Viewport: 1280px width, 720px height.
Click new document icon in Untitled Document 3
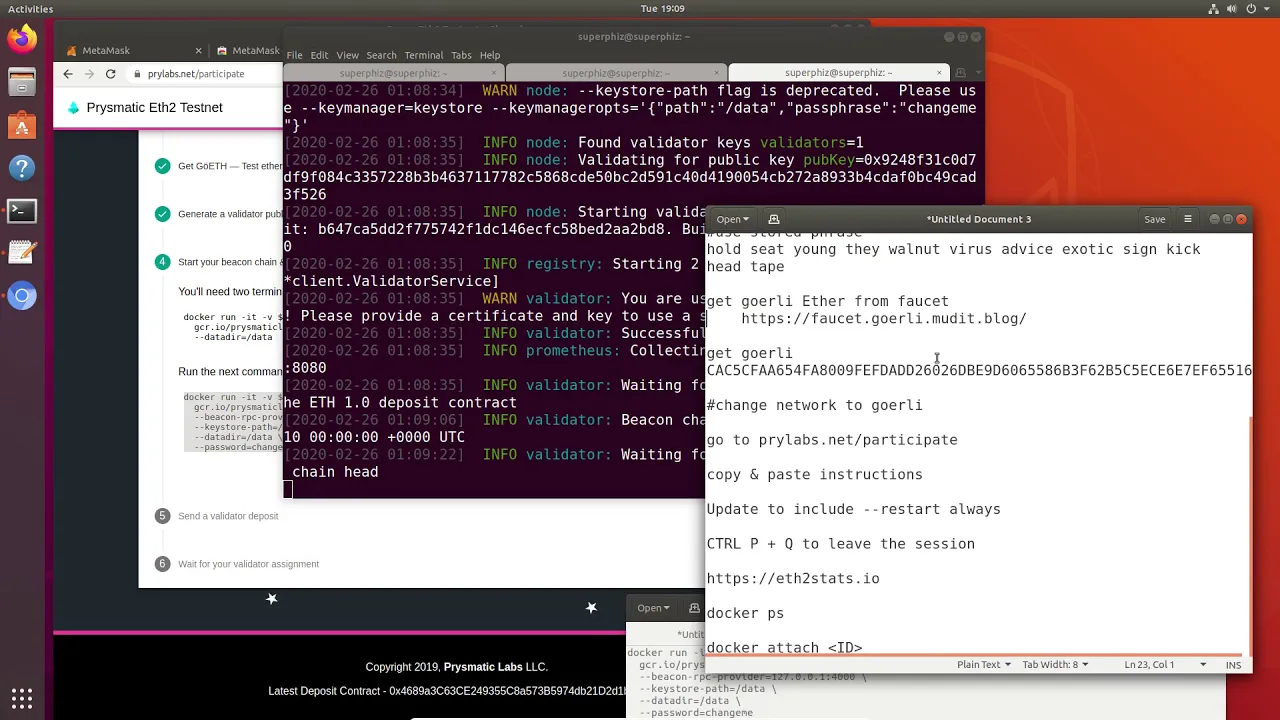773,219
